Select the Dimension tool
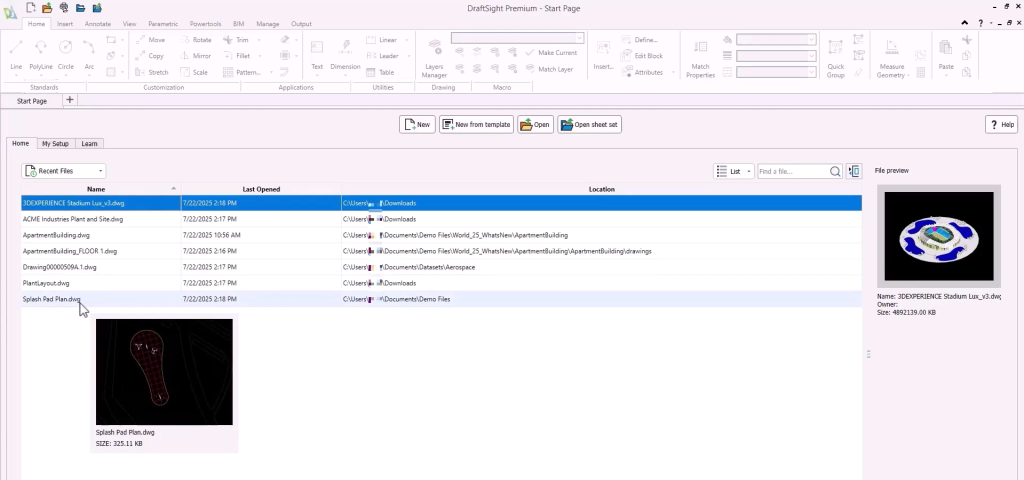 click(x=345, y=55)
